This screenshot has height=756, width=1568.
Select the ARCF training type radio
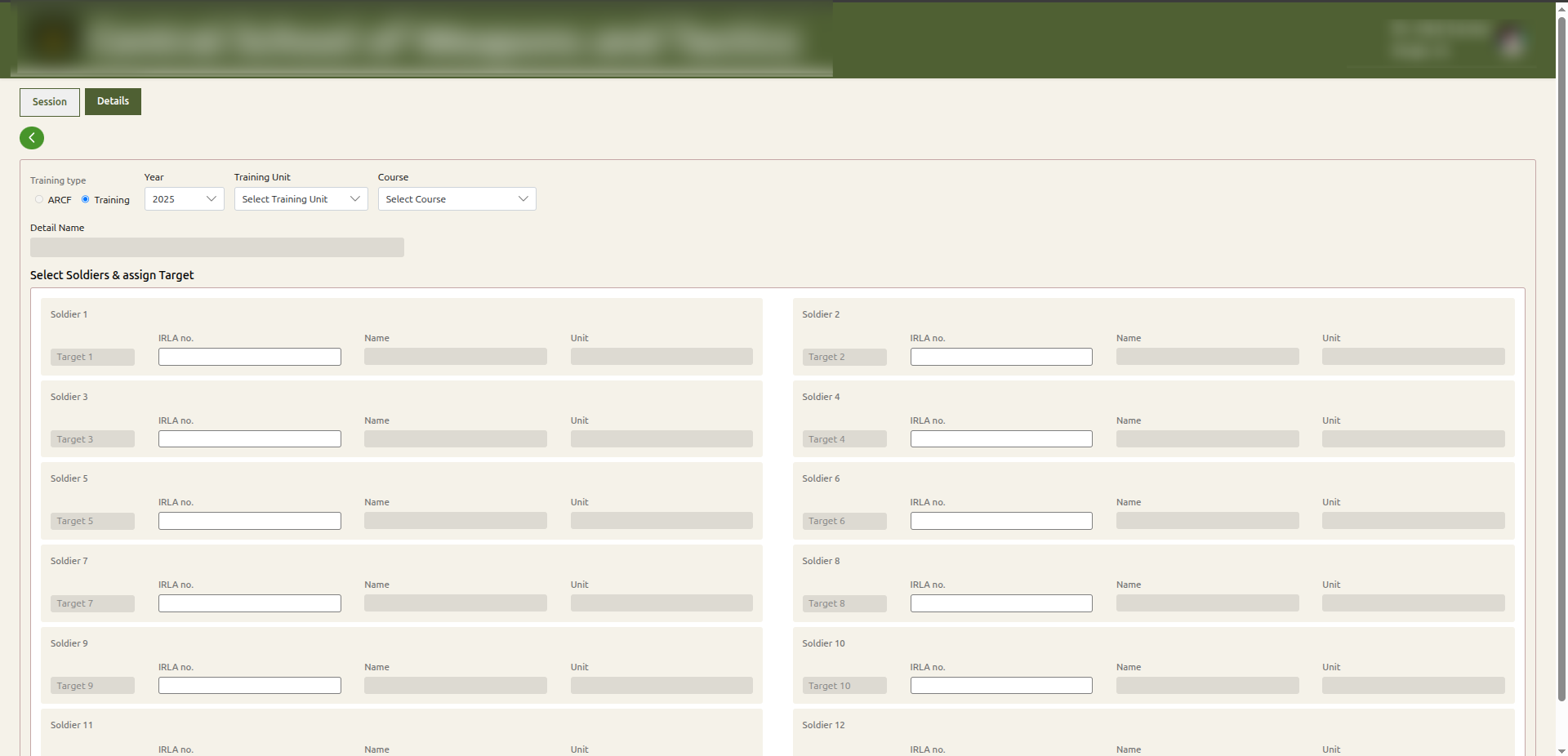pos(39,199)
